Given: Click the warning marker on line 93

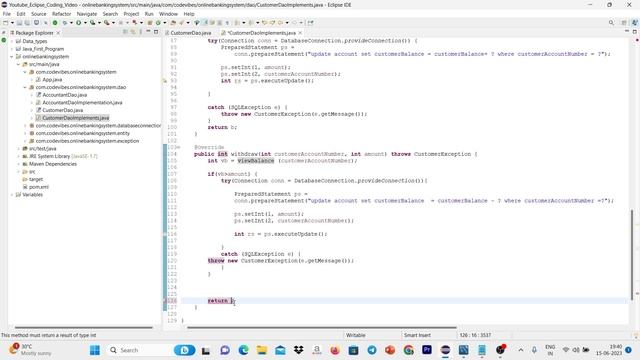Looking at the screenshot, I should point(165,81).
